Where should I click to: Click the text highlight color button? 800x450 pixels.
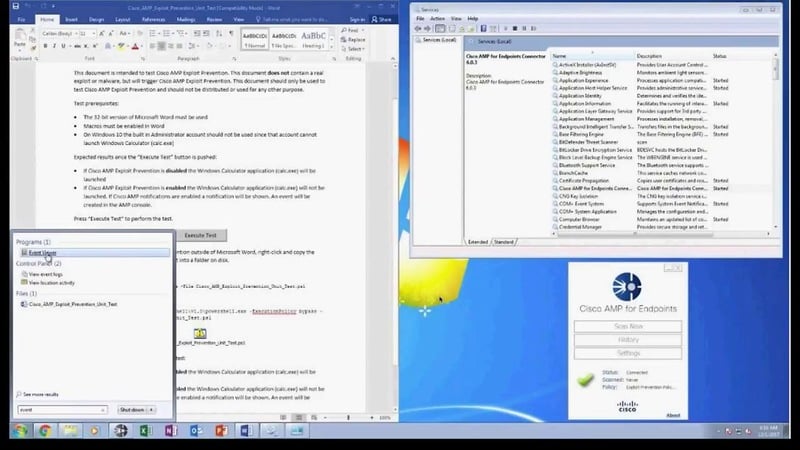click(x=121, y=46)
